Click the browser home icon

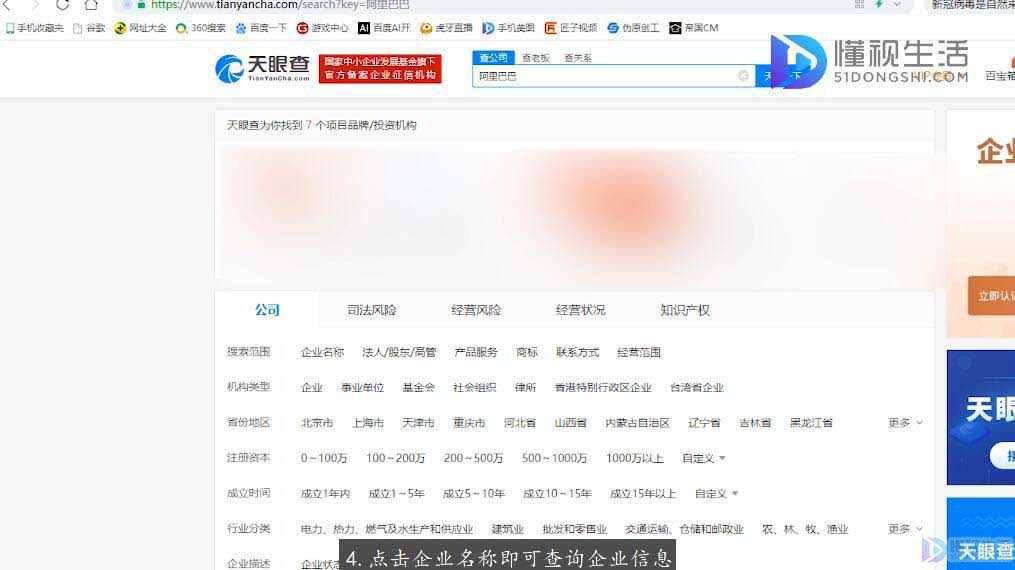[91, 5]
